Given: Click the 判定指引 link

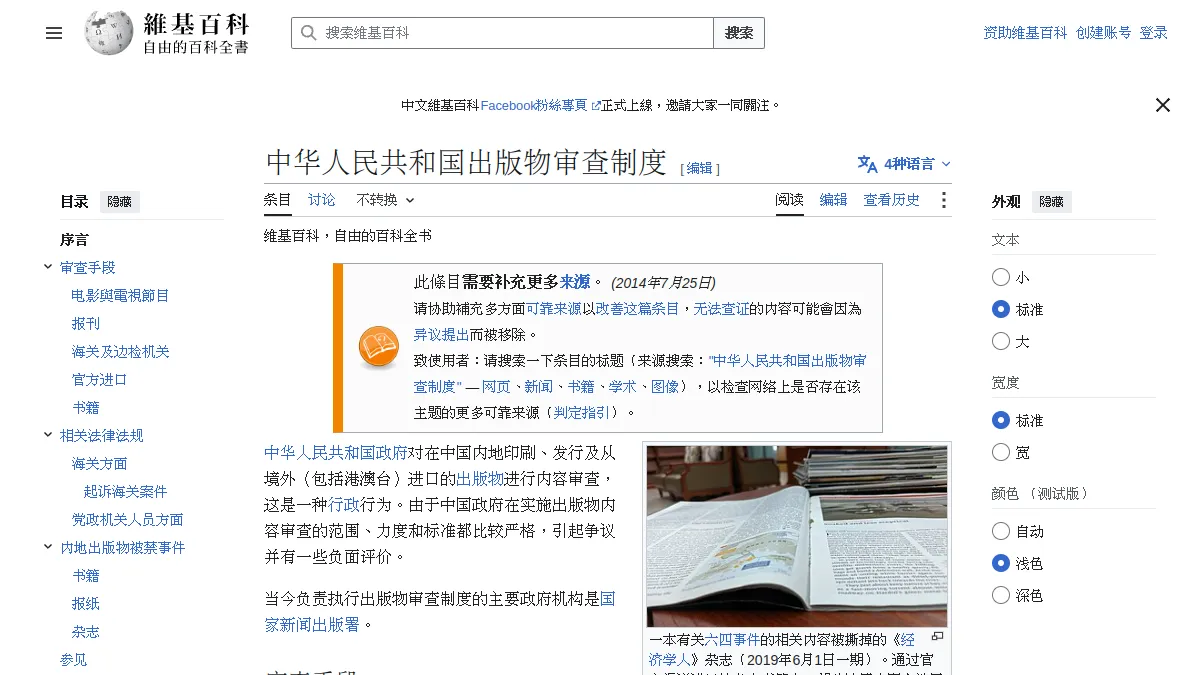Looking at the screenshot, I should point(581,412).
